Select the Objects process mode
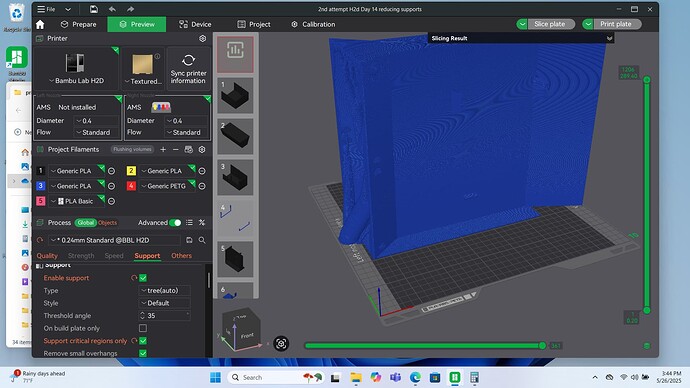 pyautogui.click(x=107, y=223)
